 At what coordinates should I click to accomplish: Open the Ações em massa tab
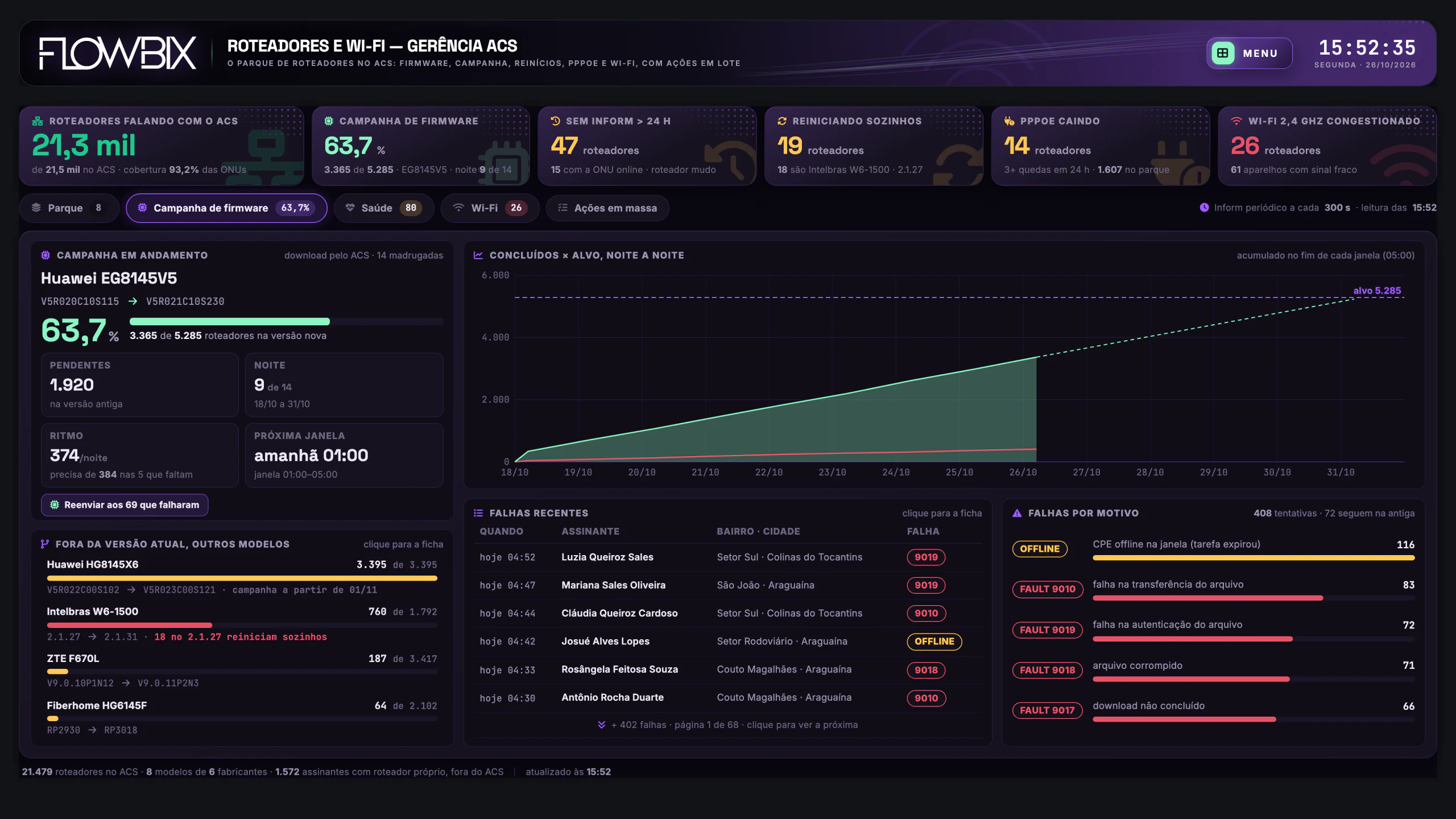[x=607, y=208]
